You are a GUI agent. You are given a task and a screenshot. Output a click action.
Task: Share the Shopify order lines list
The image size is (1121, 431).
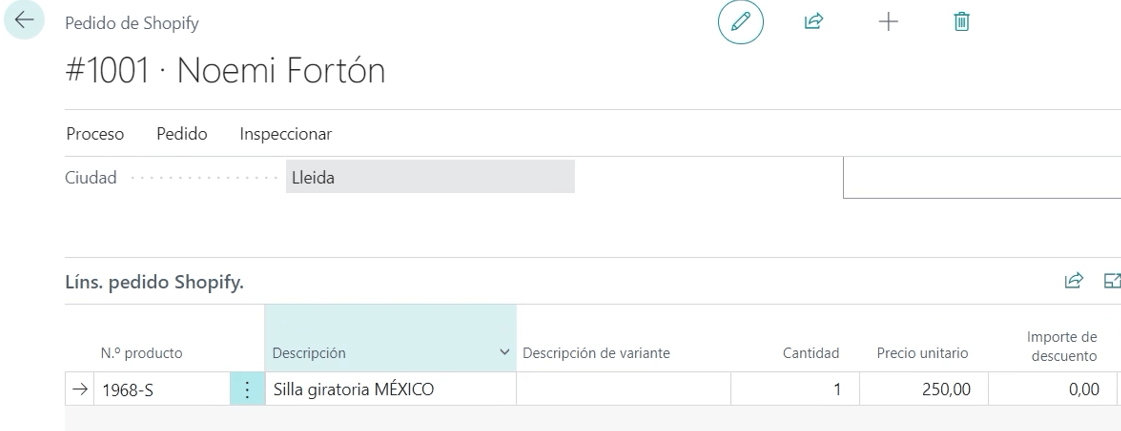1075,283
